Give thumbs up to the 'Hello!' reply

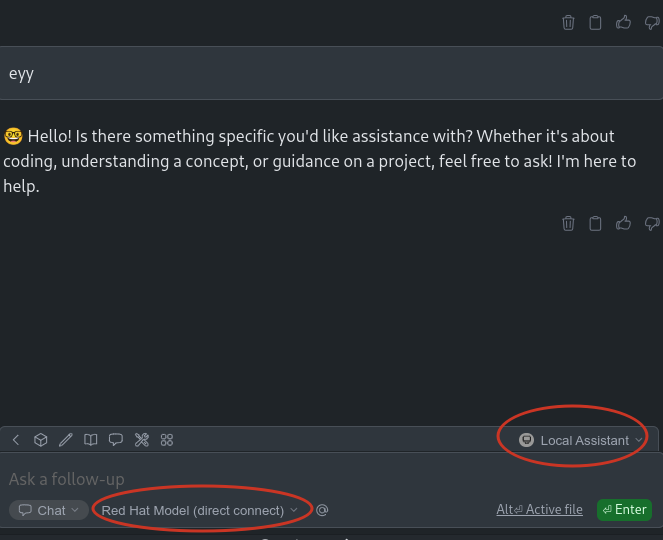point(624,223)
